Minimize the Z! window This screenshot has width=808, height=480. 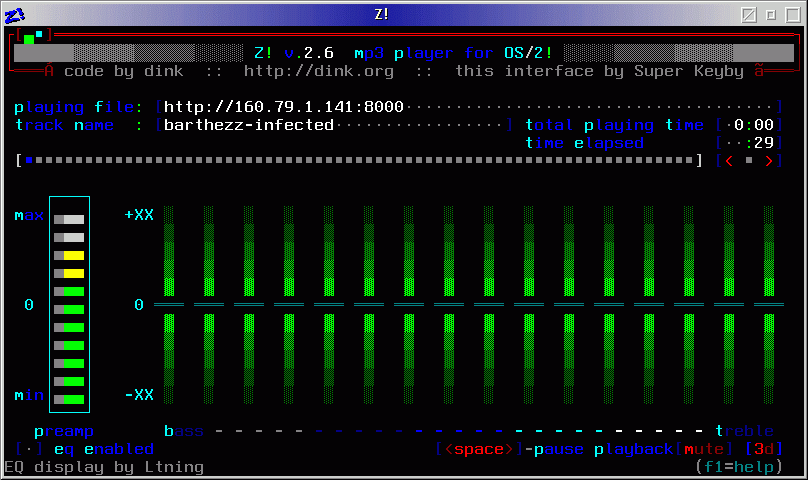click(x=771, y=15)
